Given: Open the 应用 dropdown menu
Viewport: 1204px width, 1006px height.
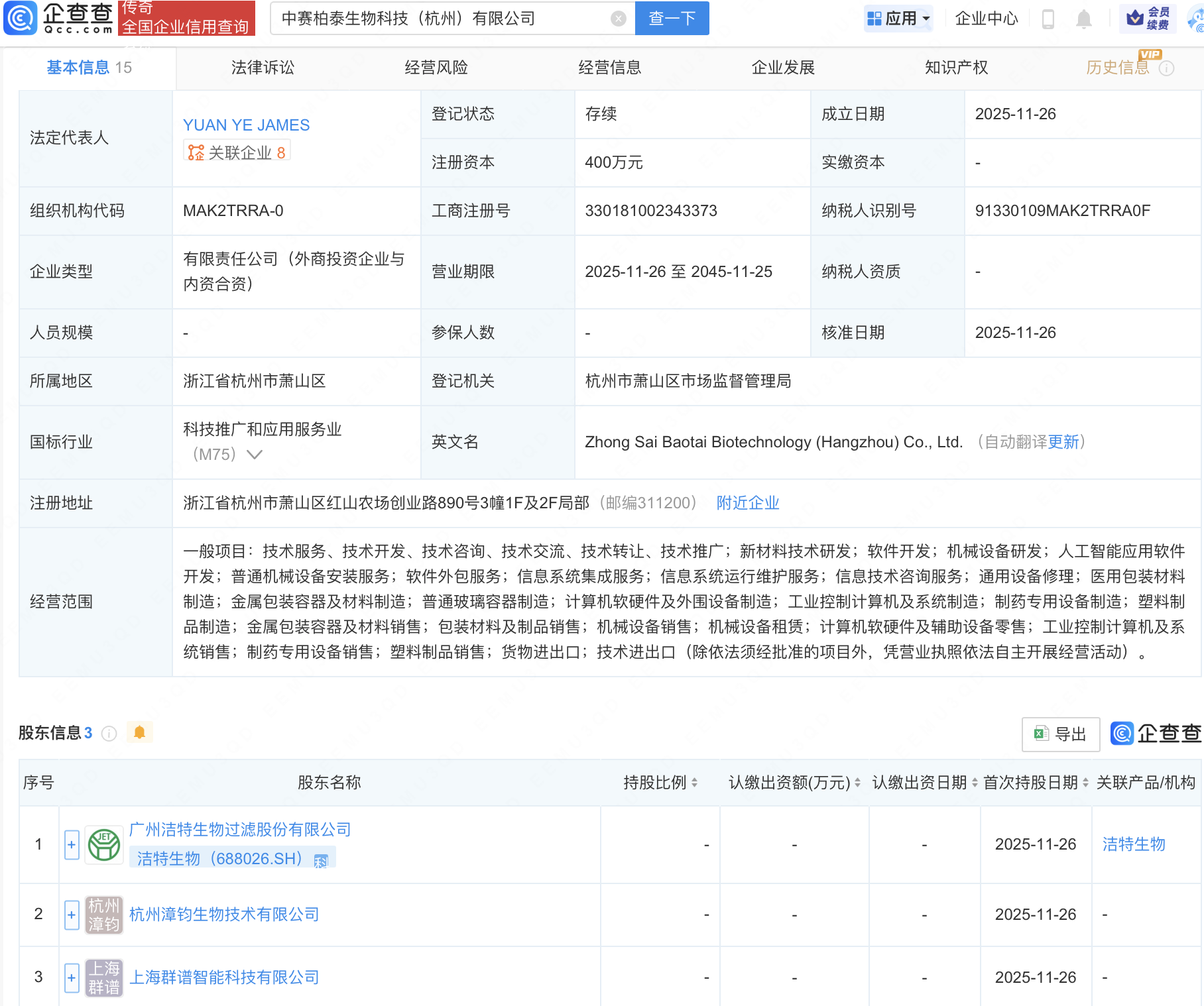Looking at the screenshot, I should [898, 18].
